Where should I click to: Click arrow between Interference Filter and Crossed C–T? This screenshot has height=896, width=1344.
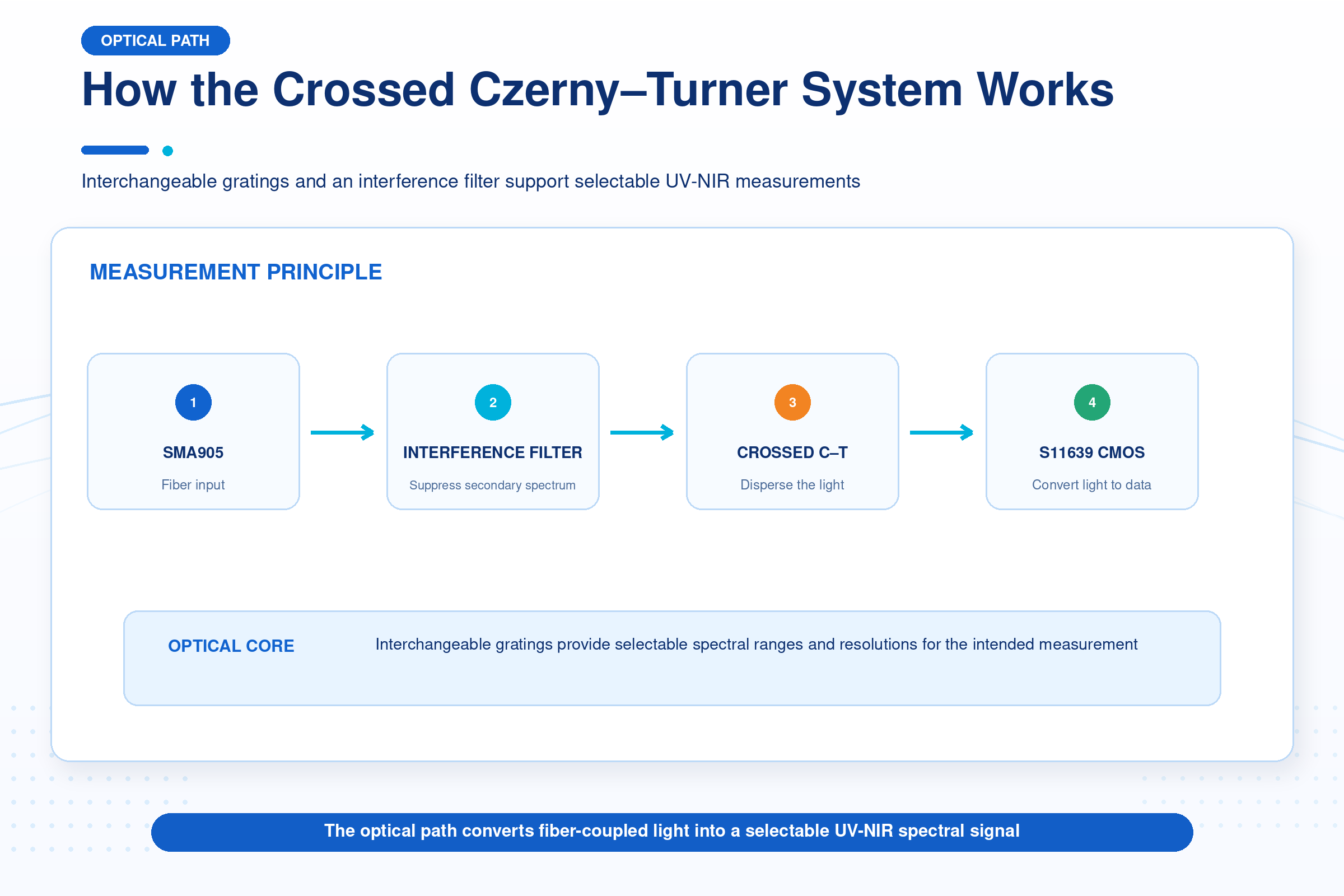coord(642,432)
